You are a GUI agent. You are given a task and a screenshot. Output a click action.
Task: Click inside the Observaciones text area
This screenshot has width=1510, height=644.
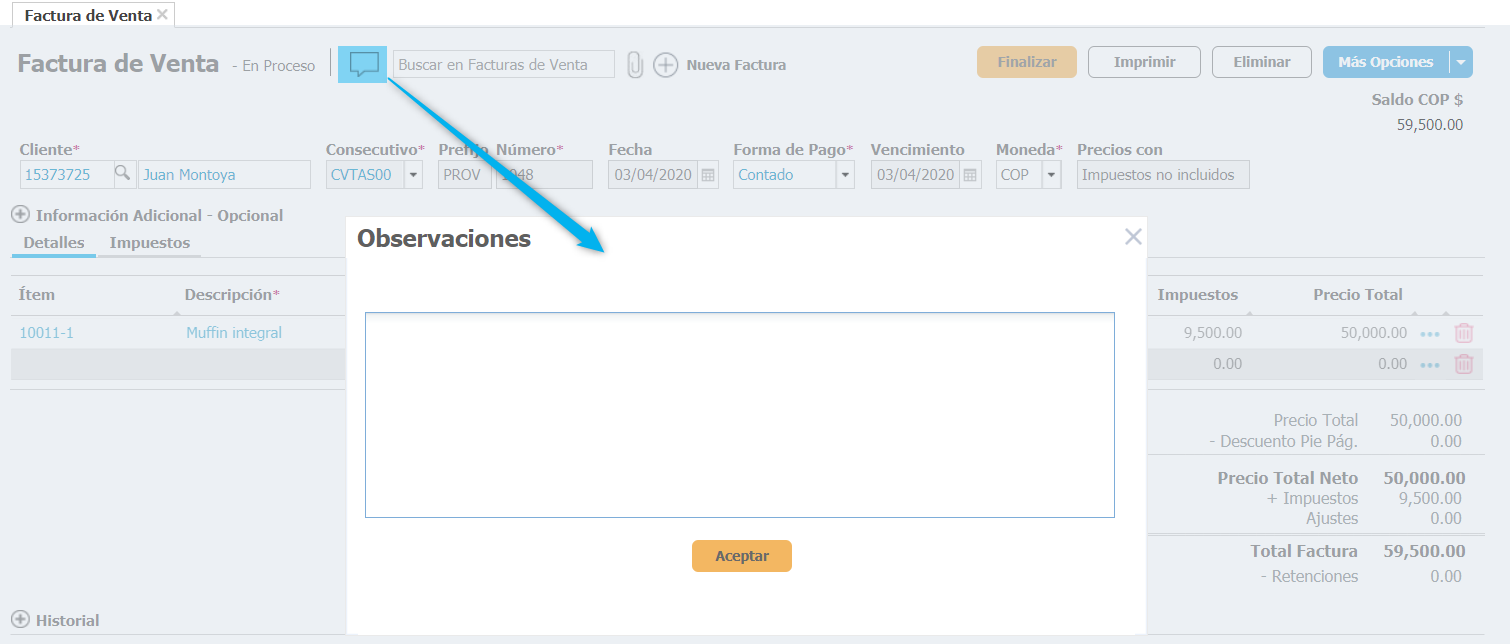(739, 415)
